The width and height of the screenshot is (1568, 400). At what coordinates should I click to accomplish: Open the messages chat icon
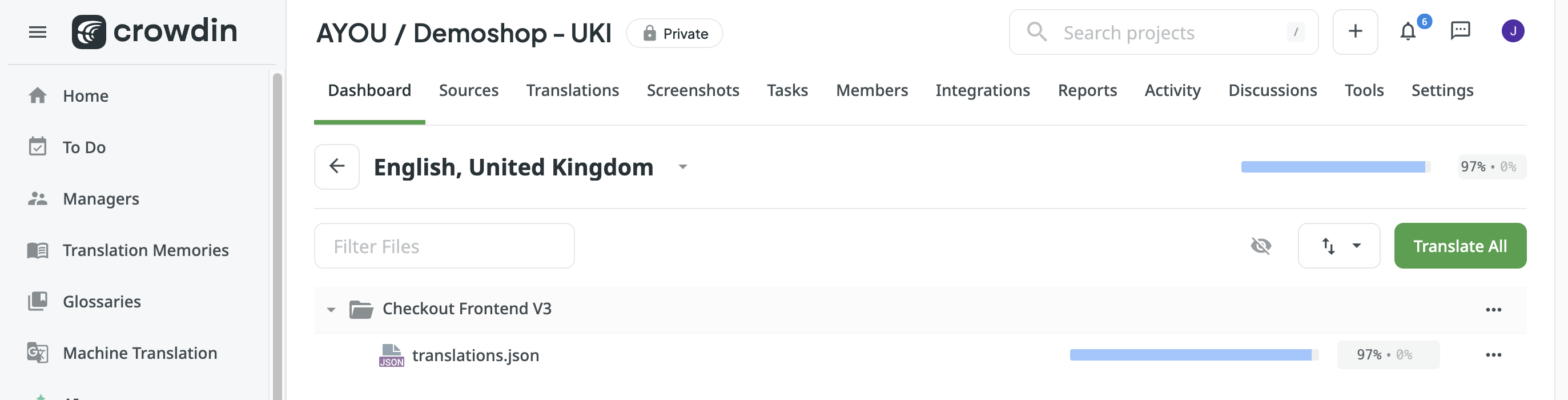(x=1460, y=31)
